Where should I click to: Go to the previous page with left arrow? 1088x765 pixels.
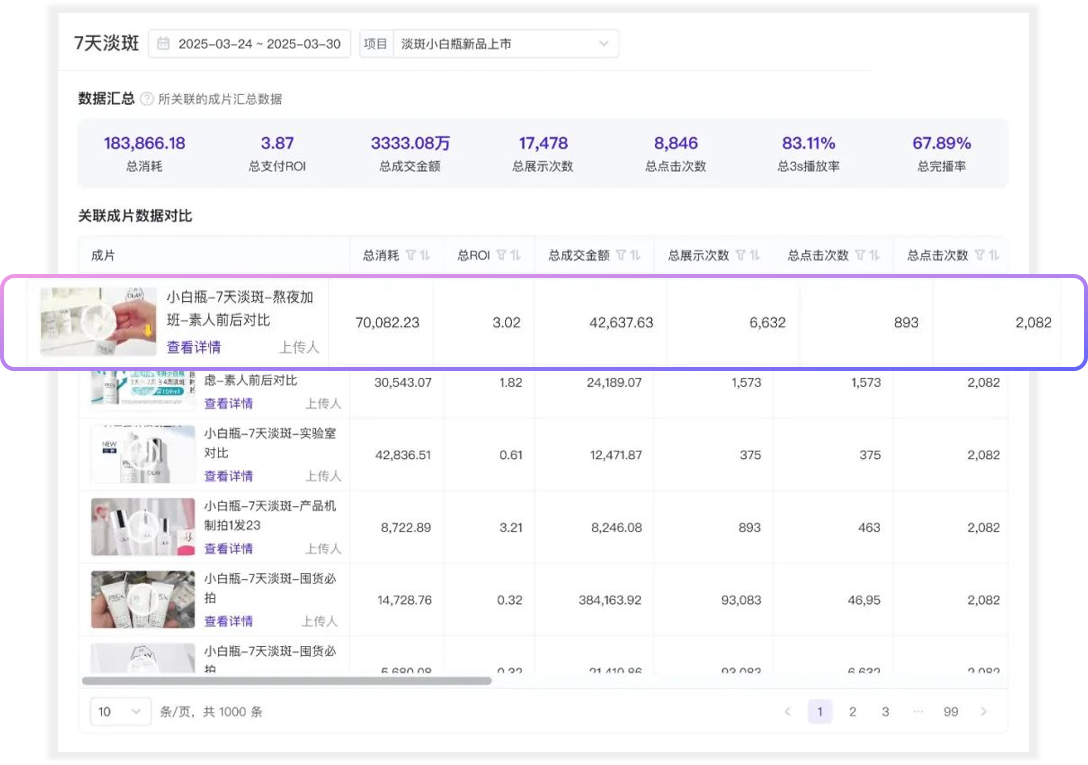[787, 712]
